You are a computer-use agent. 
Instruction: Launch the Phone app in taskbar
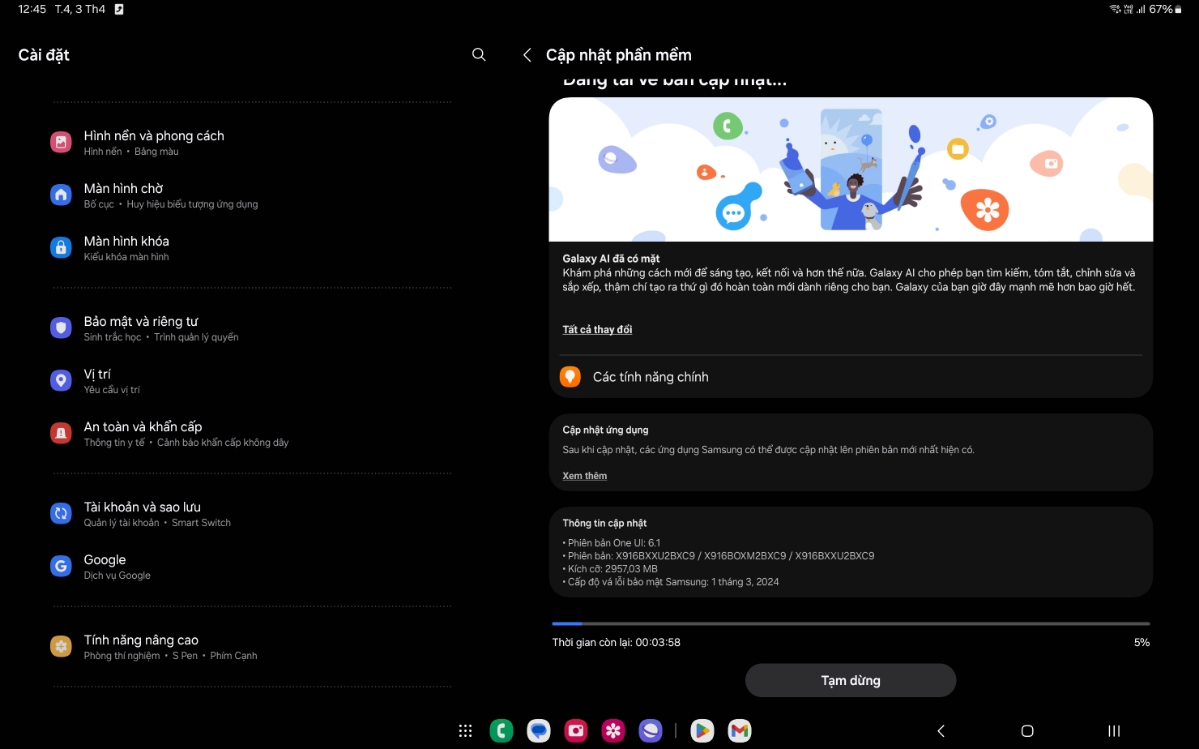pyautogui.click(x=502, y=731)
